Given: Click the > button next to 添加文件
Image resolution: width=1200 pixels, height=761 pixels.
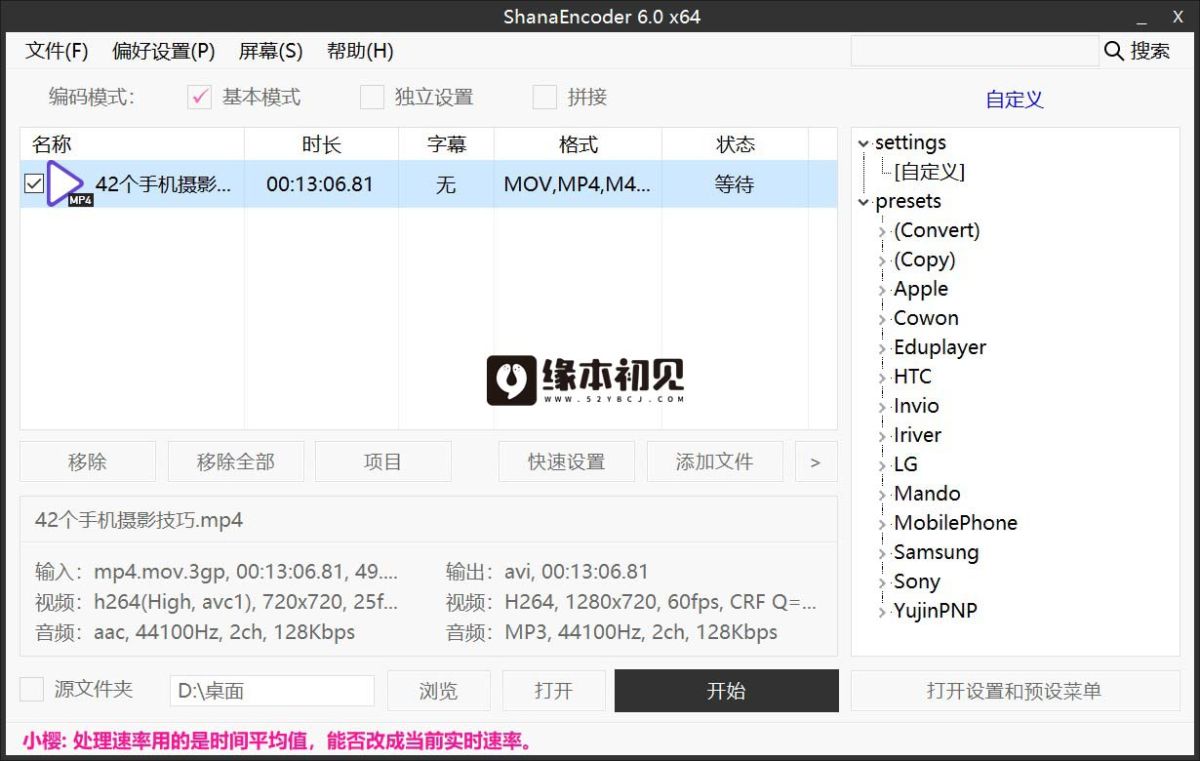Looking at the screenshot, I should click(816, 462).
